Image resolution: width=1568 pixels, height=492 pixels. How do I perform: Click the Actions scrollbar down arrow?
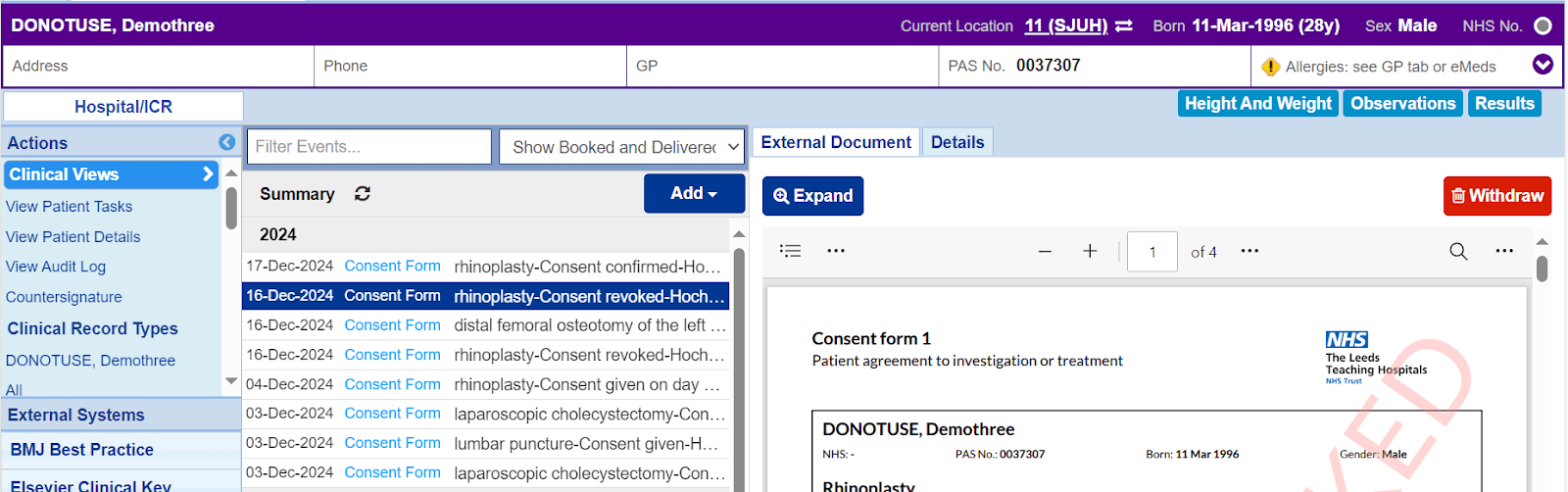[x=231, y=381]
